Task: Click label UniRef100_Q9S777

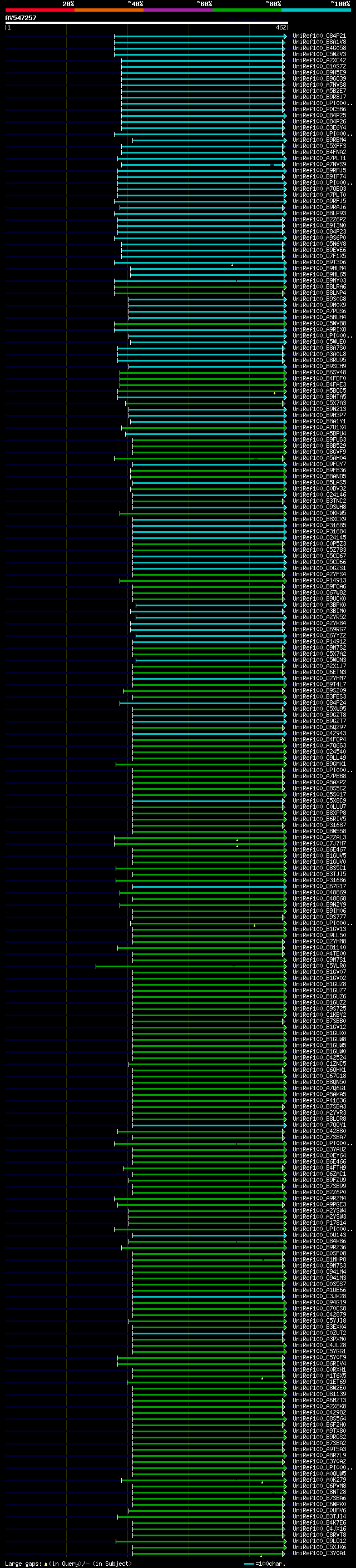Action: coord(319,917)
